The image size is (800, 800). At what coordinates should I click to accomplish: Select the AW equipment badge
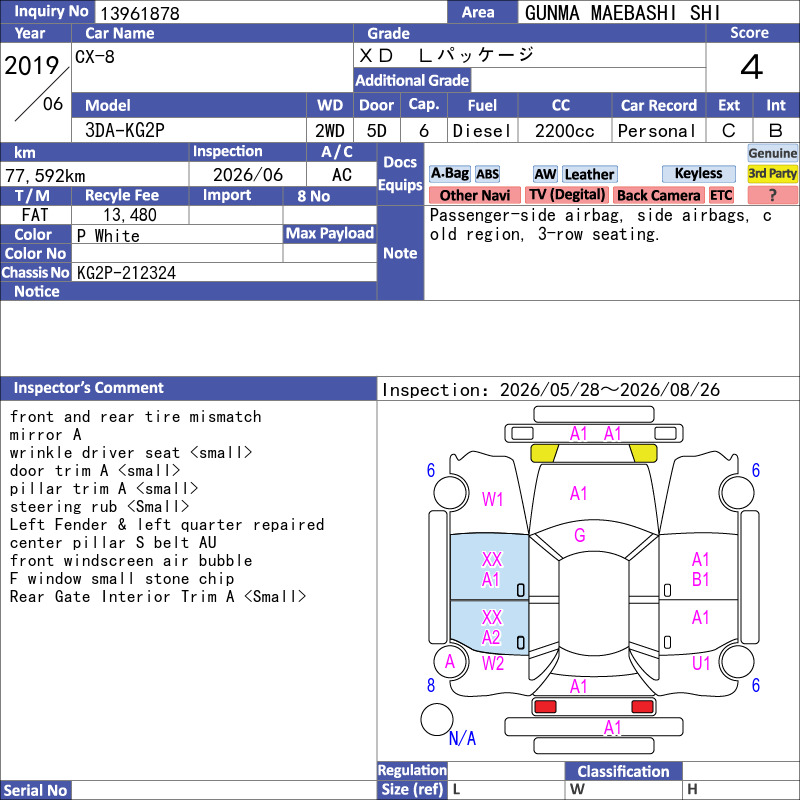click(545, 174)
